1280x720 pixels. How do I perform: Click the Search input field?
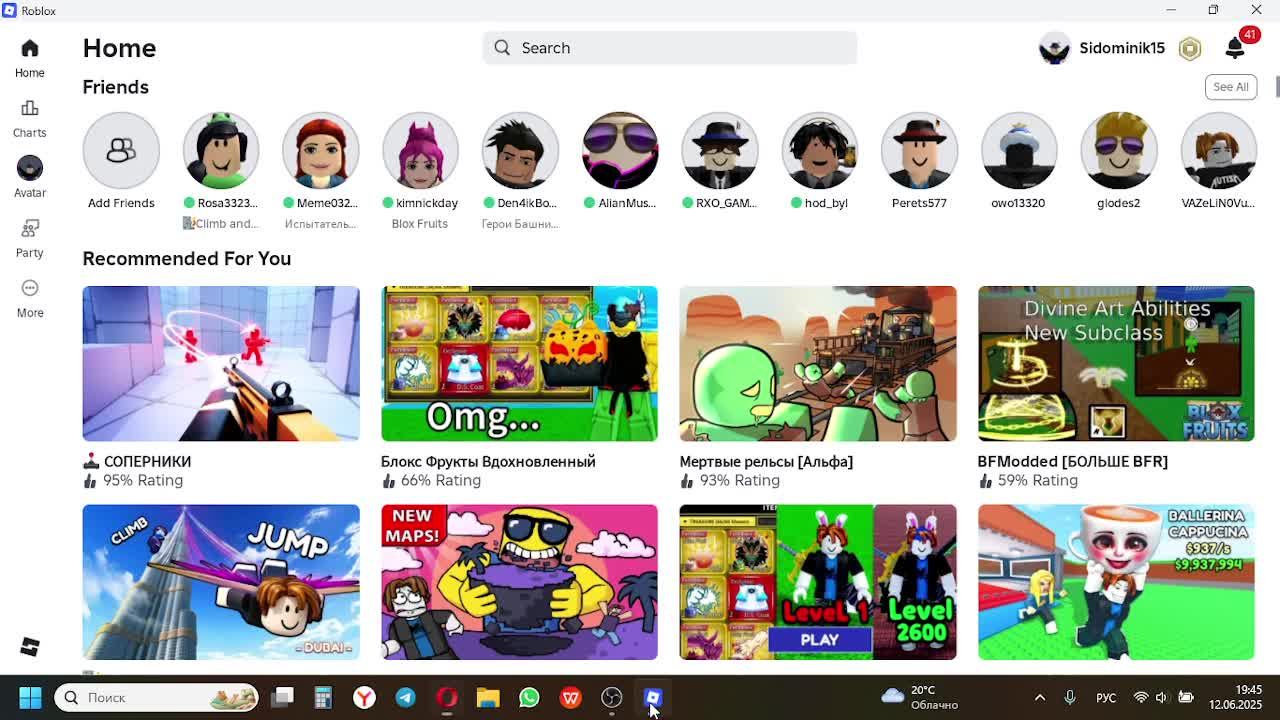point(670,48)
